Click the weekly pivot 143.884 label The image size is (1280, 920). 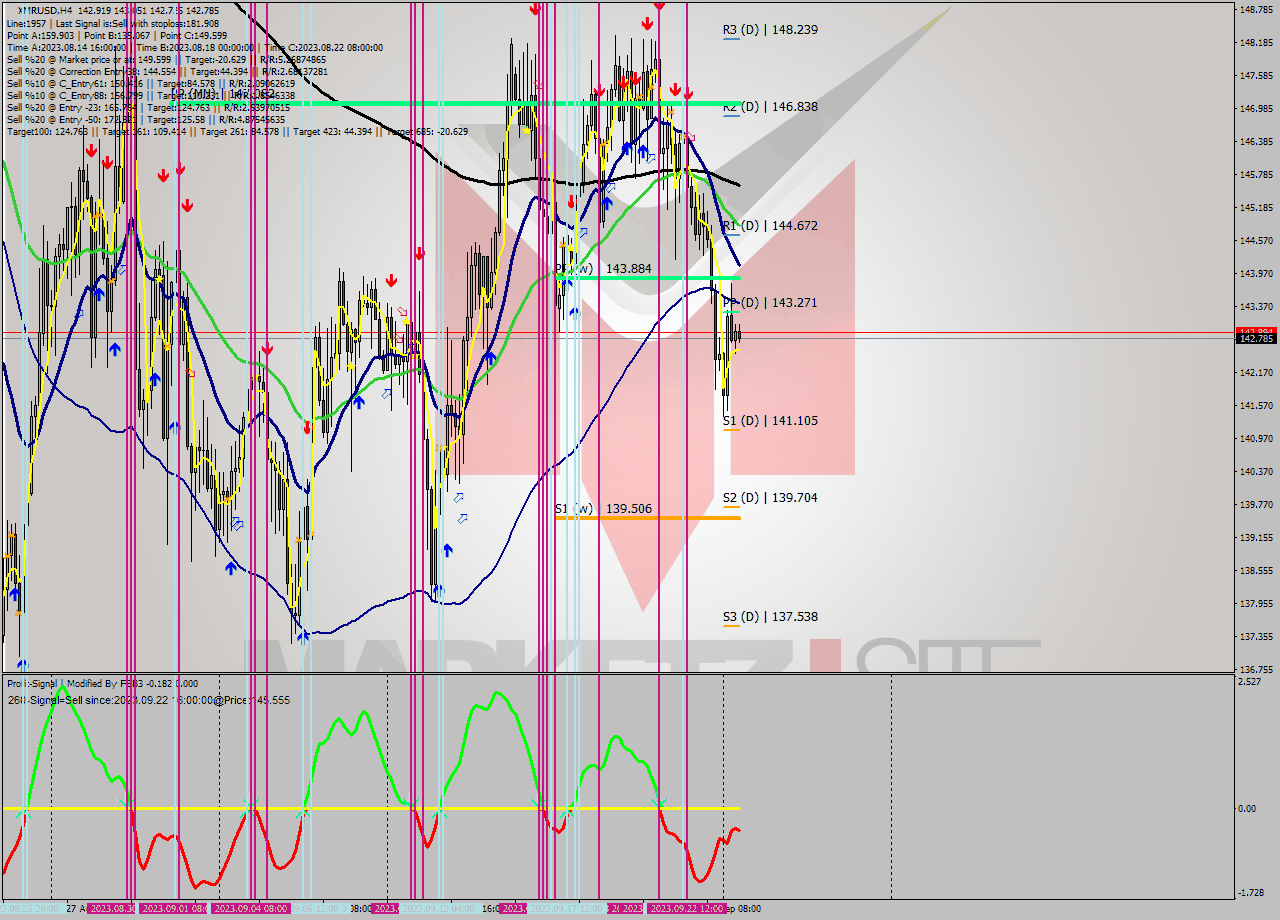[604, 269]
